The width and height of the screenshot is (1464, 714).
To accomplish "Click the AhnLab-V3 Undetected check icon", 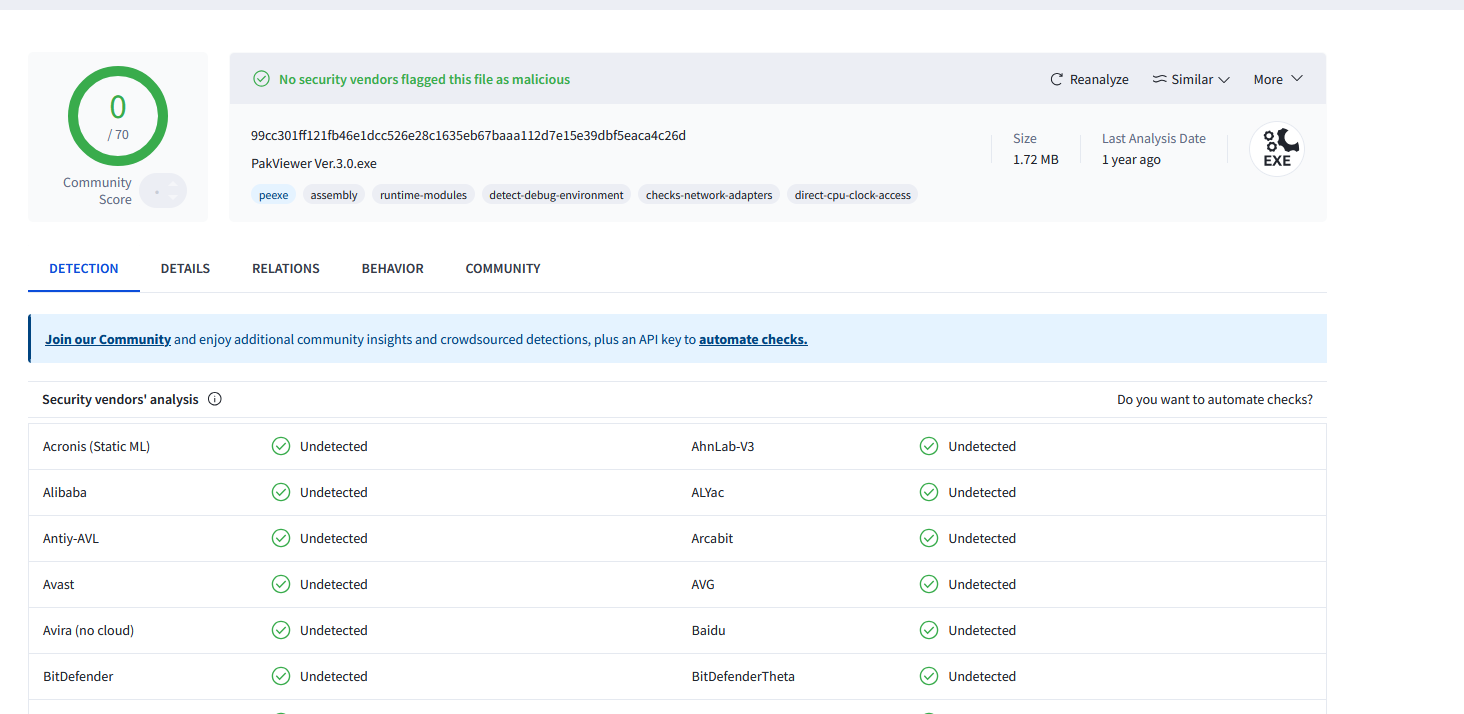I will pos(929,446).
